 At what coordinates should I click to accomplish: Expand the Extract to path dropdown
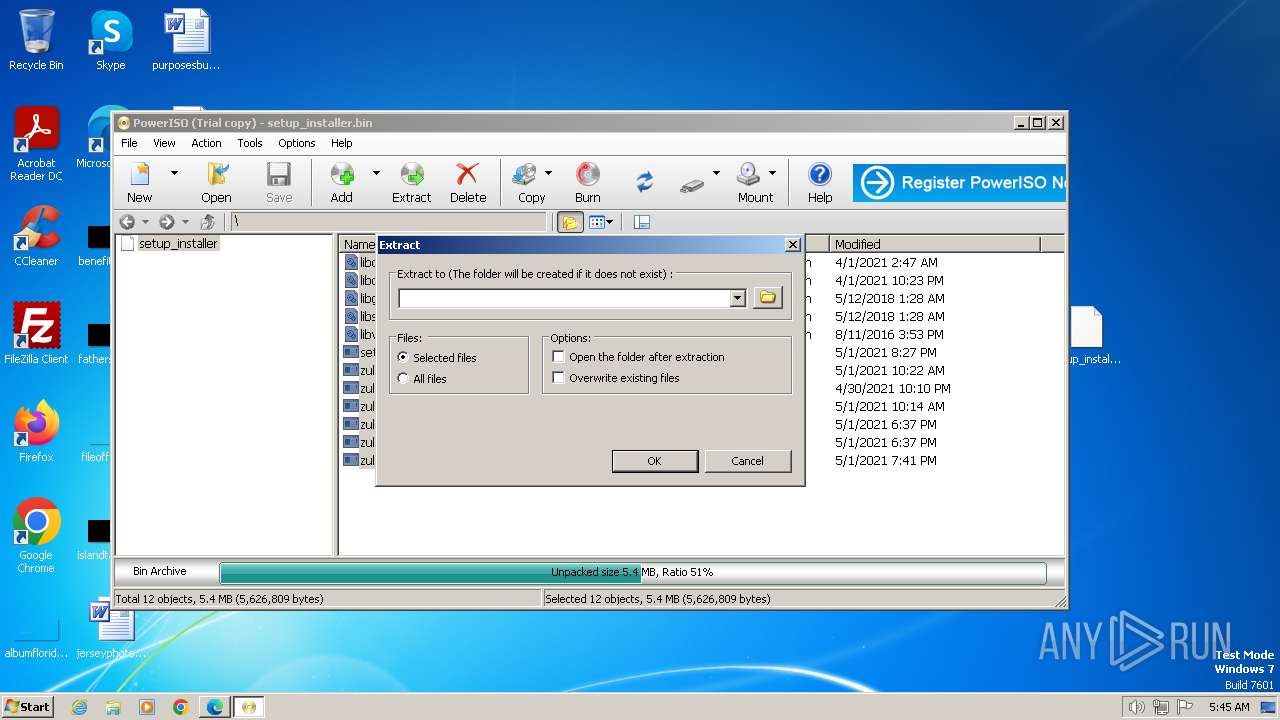tap(737, 298)
